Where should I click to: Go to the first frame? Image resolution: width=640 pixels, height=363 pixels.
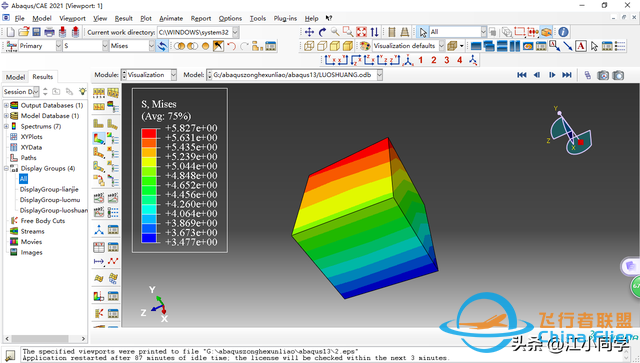click(x=522, y=75)
